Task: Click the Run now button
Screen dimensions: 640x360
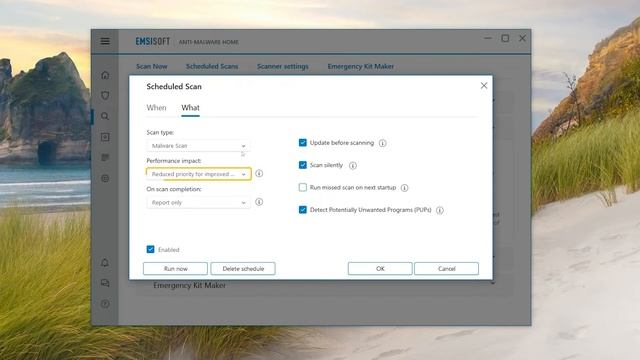Action: [176, 269]
